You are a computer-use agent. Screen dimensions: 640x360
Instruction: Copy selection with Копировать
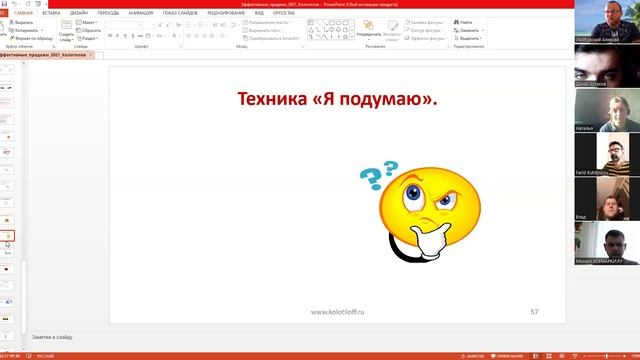pos(26,30)
